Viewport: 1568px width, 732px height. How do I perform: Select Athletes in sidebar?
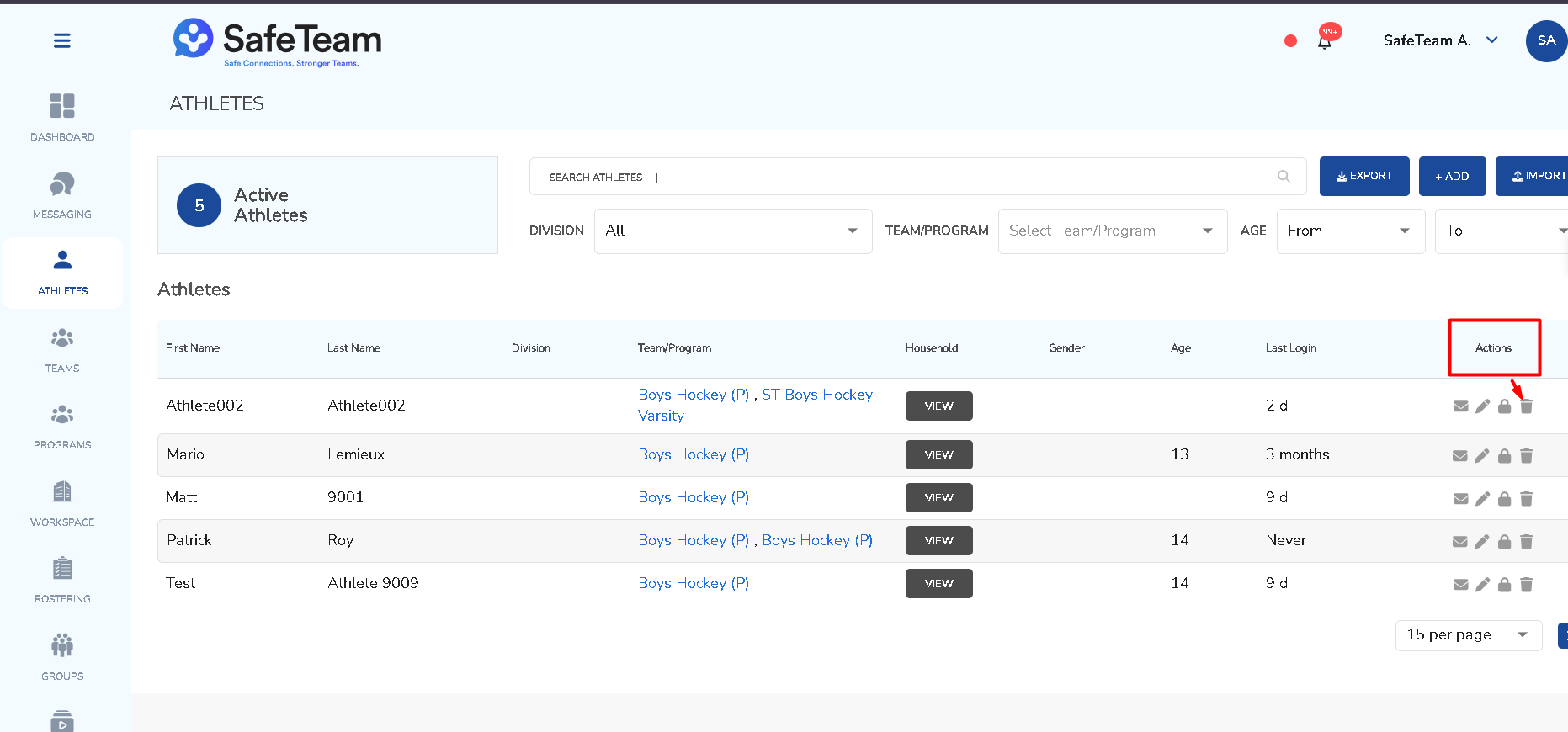62,273
